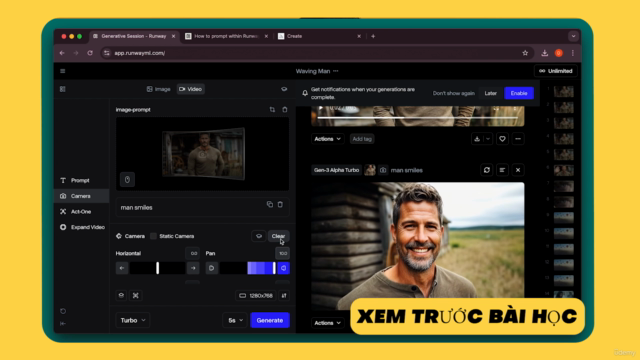Viewport: 640px width, 360px height.
Task: Collapse the sidebar with the arrow icon
Action: coord(63,324)
